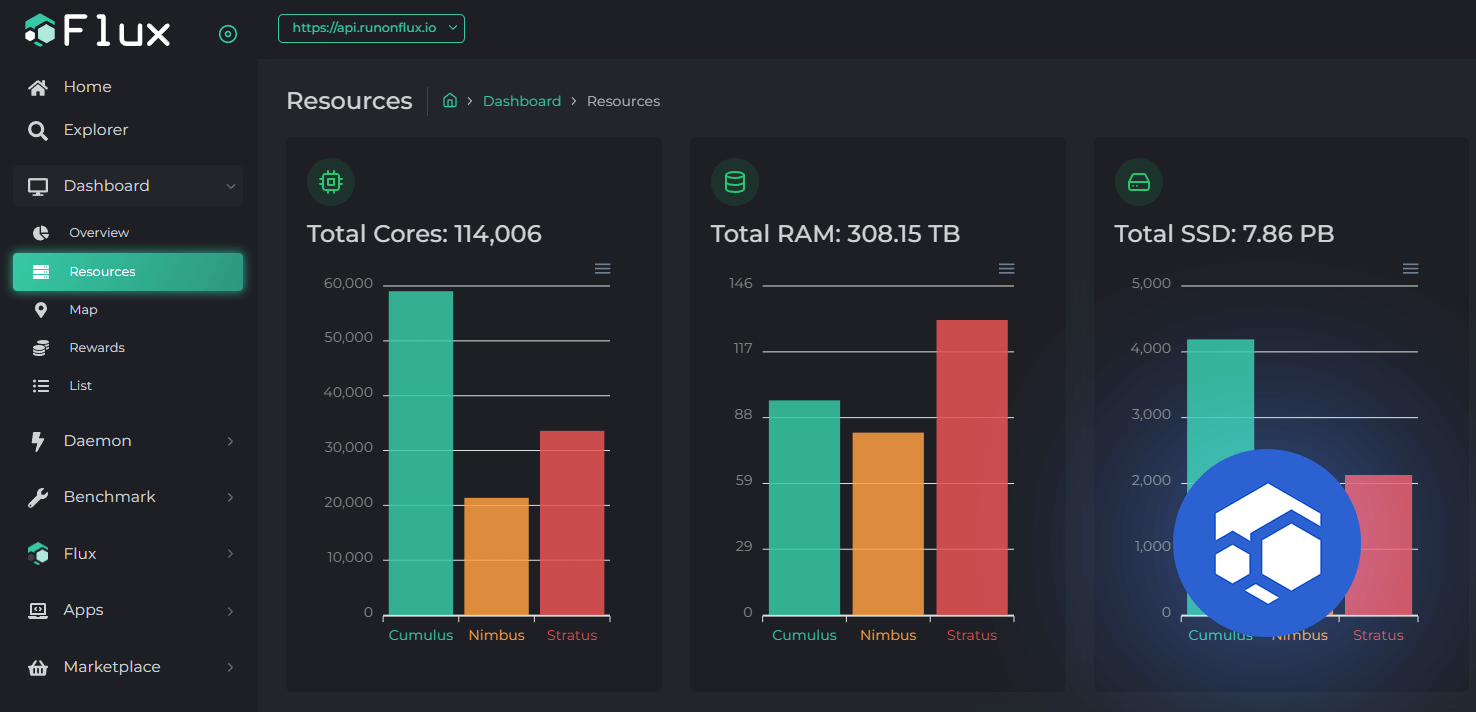Click the Daemon lightning bolt icon
This screenshot has height=712, width=1476.
tap(38, 441)
